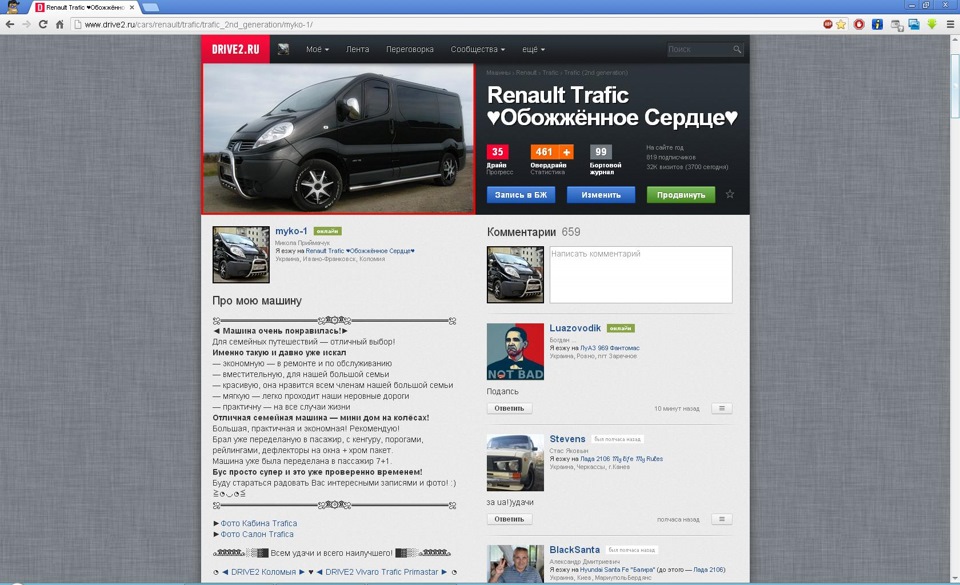Image resolution: width=960 pixels, height=585 pixels.
Task: Open the Chrome hamburger menu
Action: click(x=950, y=24)
